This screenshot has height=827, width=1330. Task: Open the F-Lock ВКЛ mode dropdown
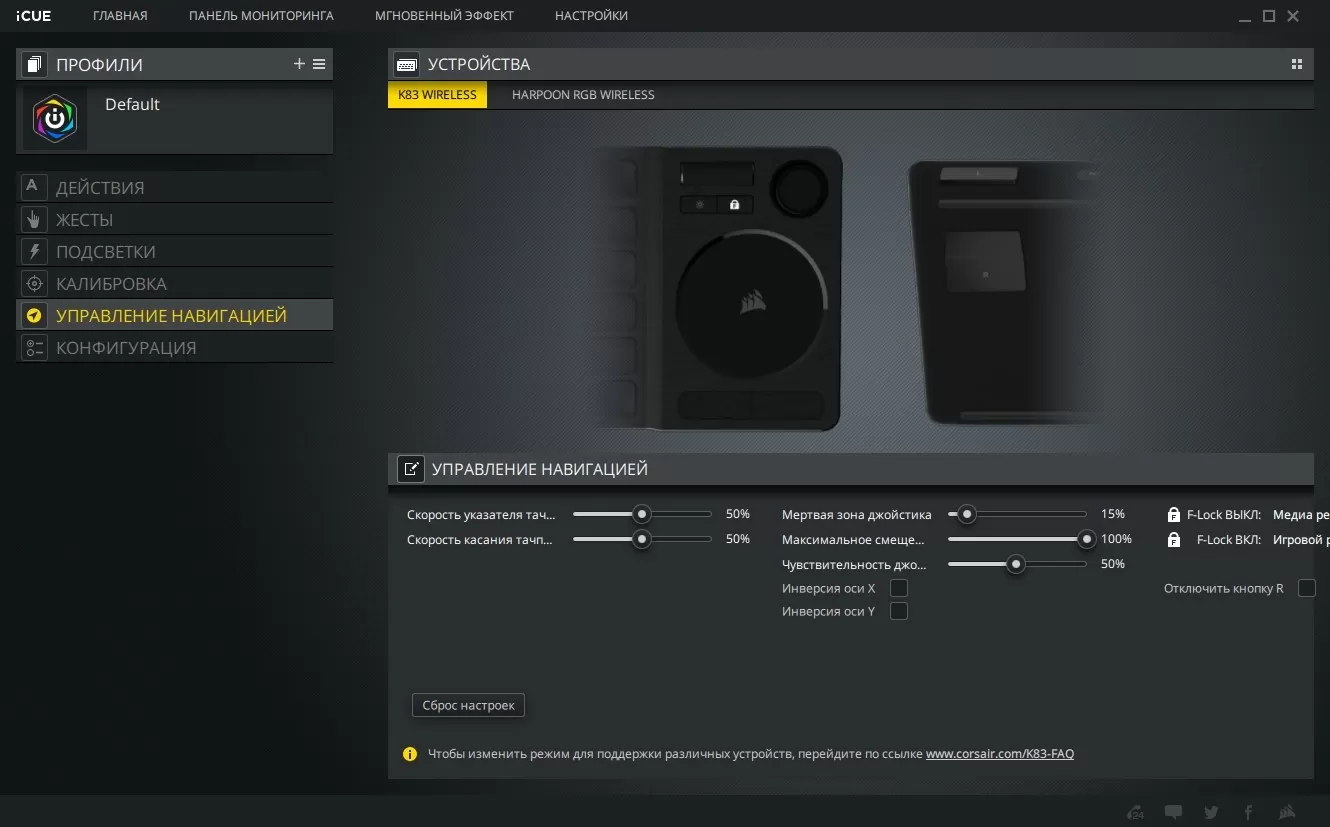click(x=1301, y=540)
